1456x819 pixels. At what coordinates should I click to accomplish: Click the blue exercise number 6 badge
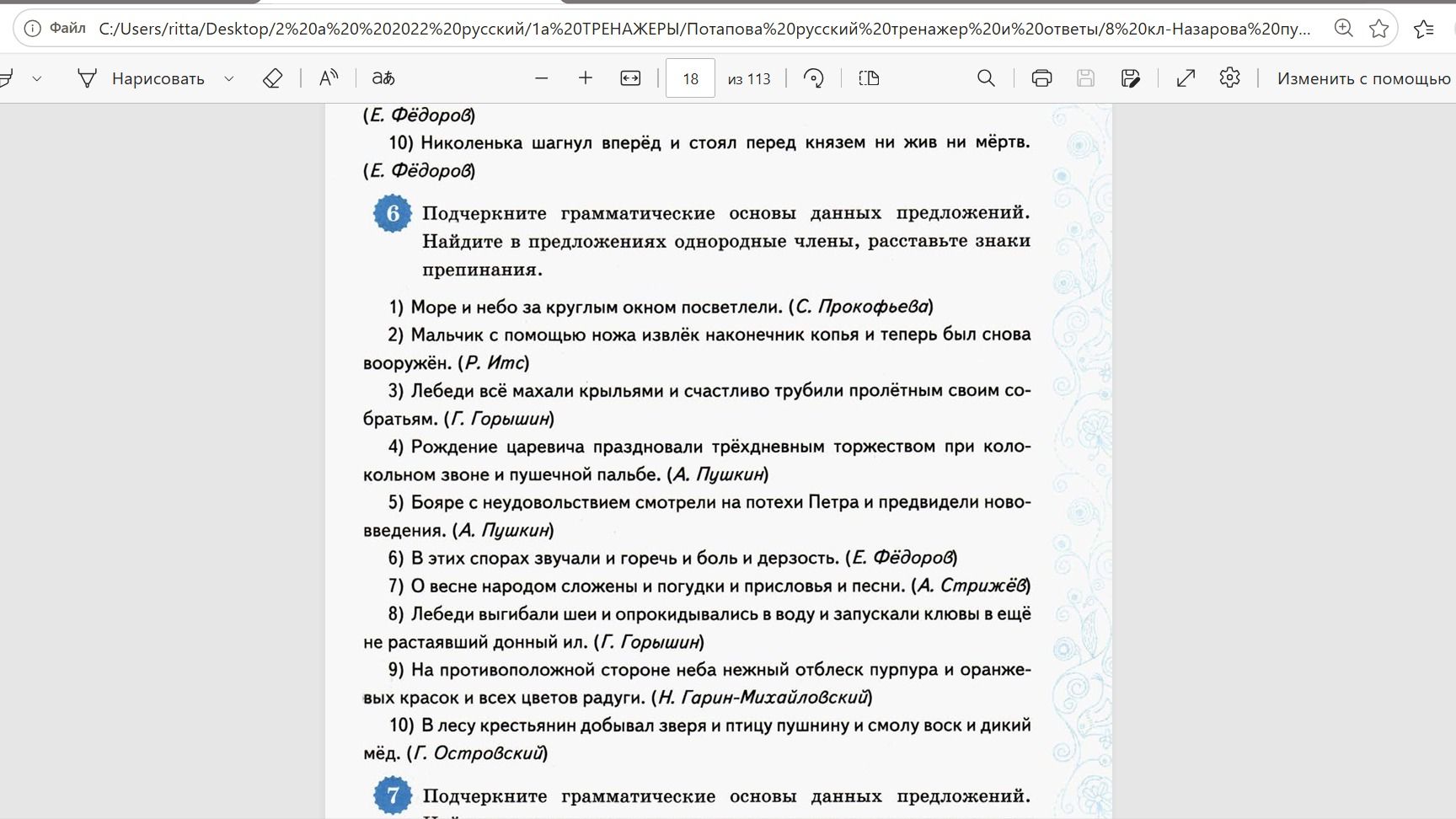pyautogui.click(x=393, y=213)
